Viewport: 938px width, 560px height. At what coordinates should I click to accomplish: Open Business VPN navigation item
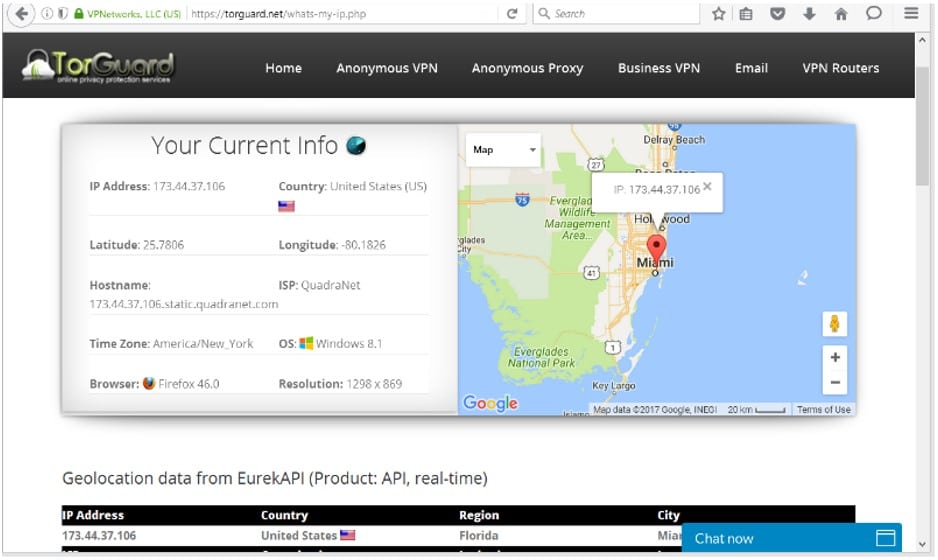click(x=659, y=68)
